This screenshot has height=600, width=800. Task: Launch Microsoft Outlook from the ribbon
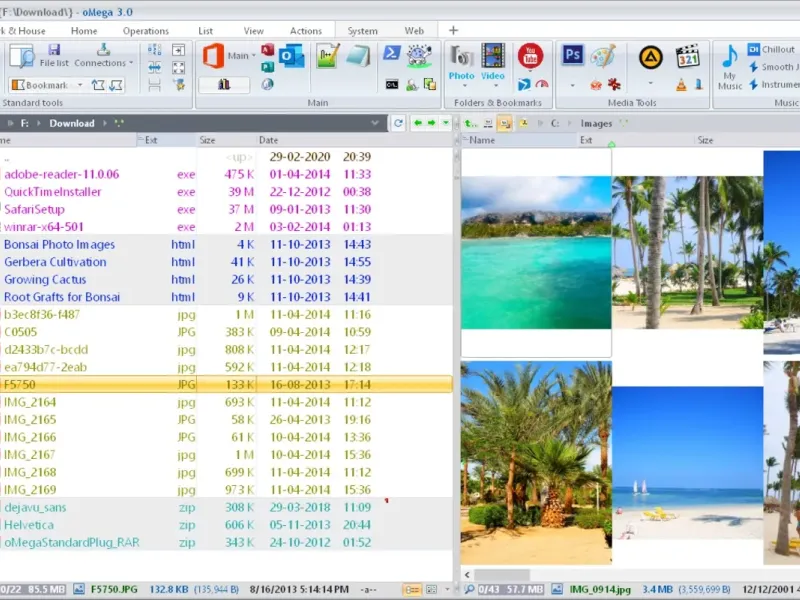tap(291, 56)
